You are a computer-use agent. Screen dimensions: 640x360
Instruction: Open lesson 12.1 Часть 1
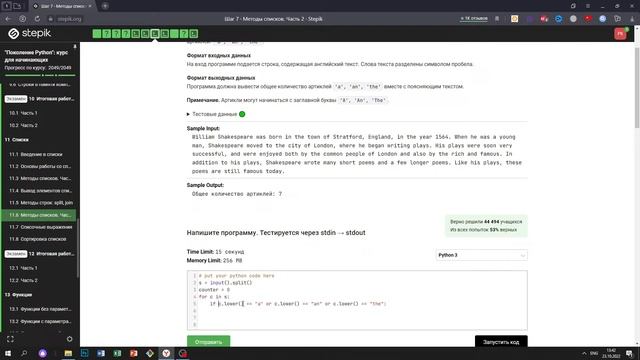[x=23, y=268]
